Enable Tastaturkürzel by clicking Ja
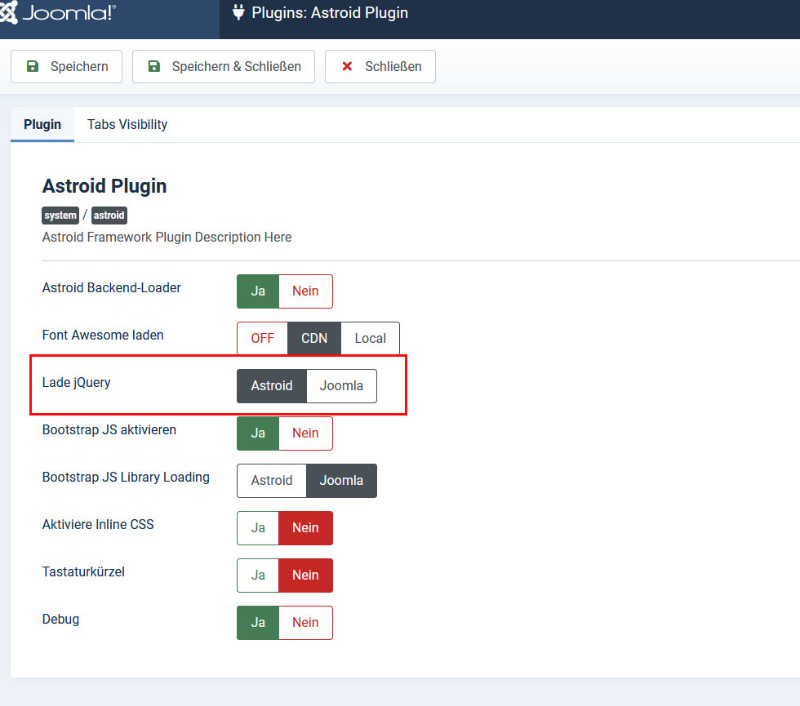The height and width of the screenshot is (706, 800). [x=258, y=575]
